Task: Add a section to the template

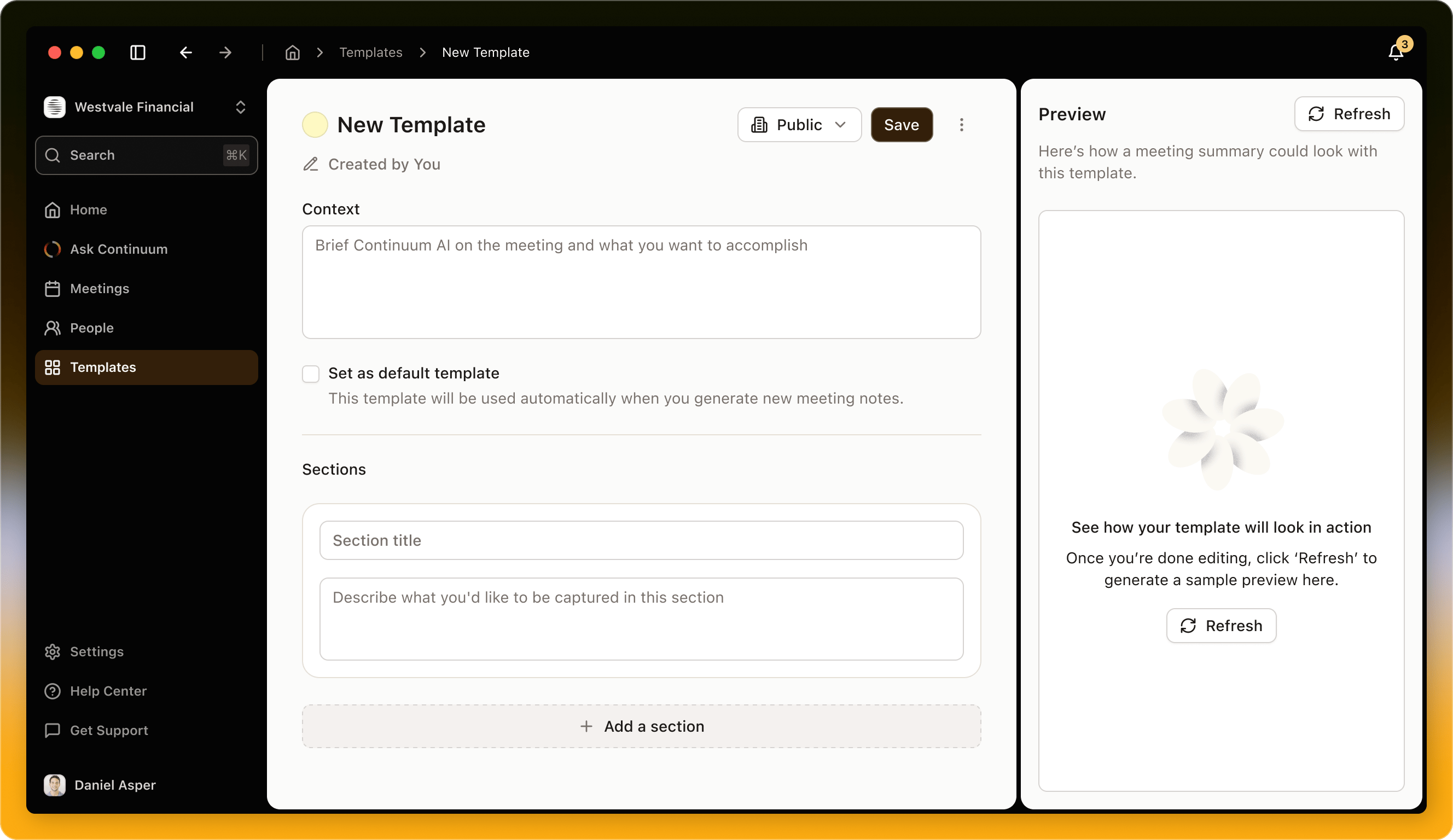Action: (641, 726)
